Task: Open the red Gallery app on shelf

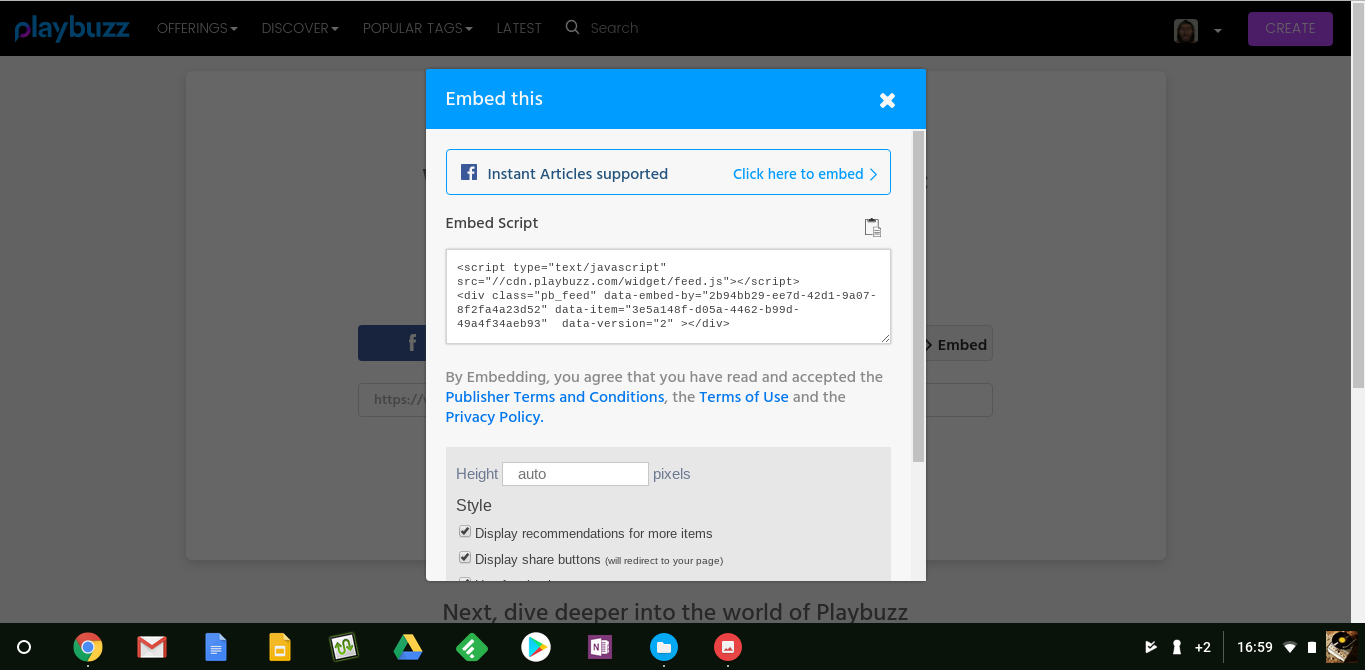Action: coord(728,647)
